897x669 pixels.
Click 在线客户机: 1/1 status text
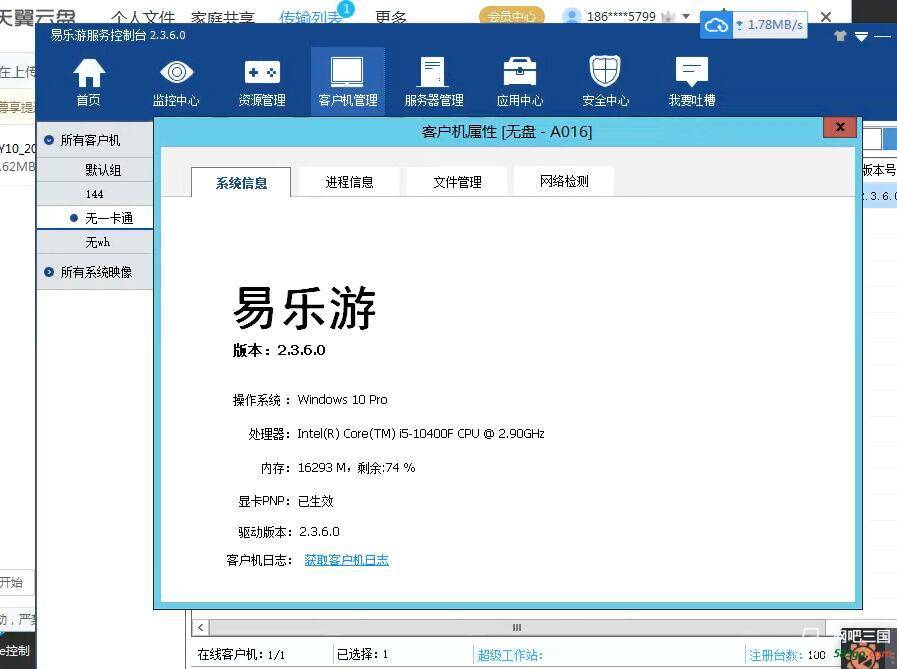click(x=241, y=654)
